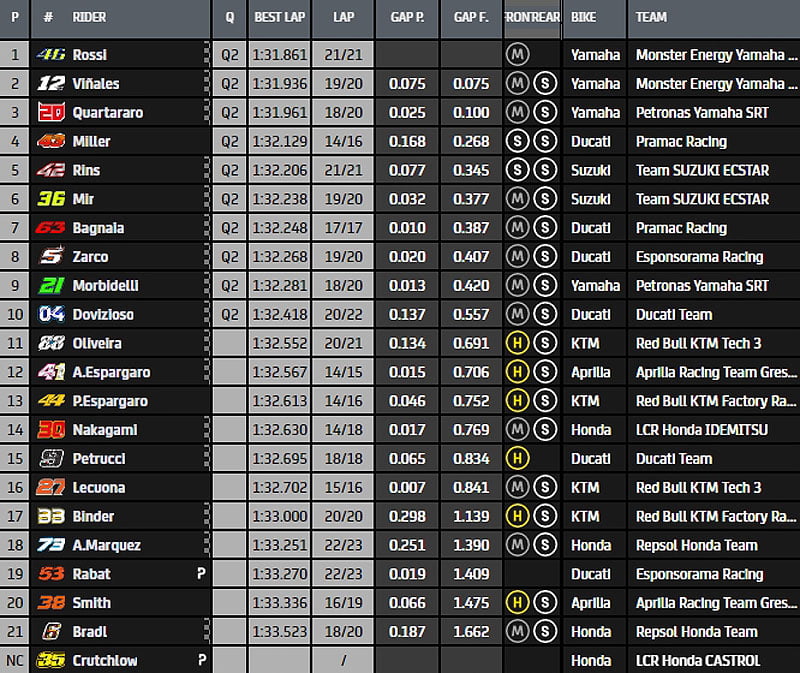Sort by GAP F. column header
800x673 pixels.
471,18
